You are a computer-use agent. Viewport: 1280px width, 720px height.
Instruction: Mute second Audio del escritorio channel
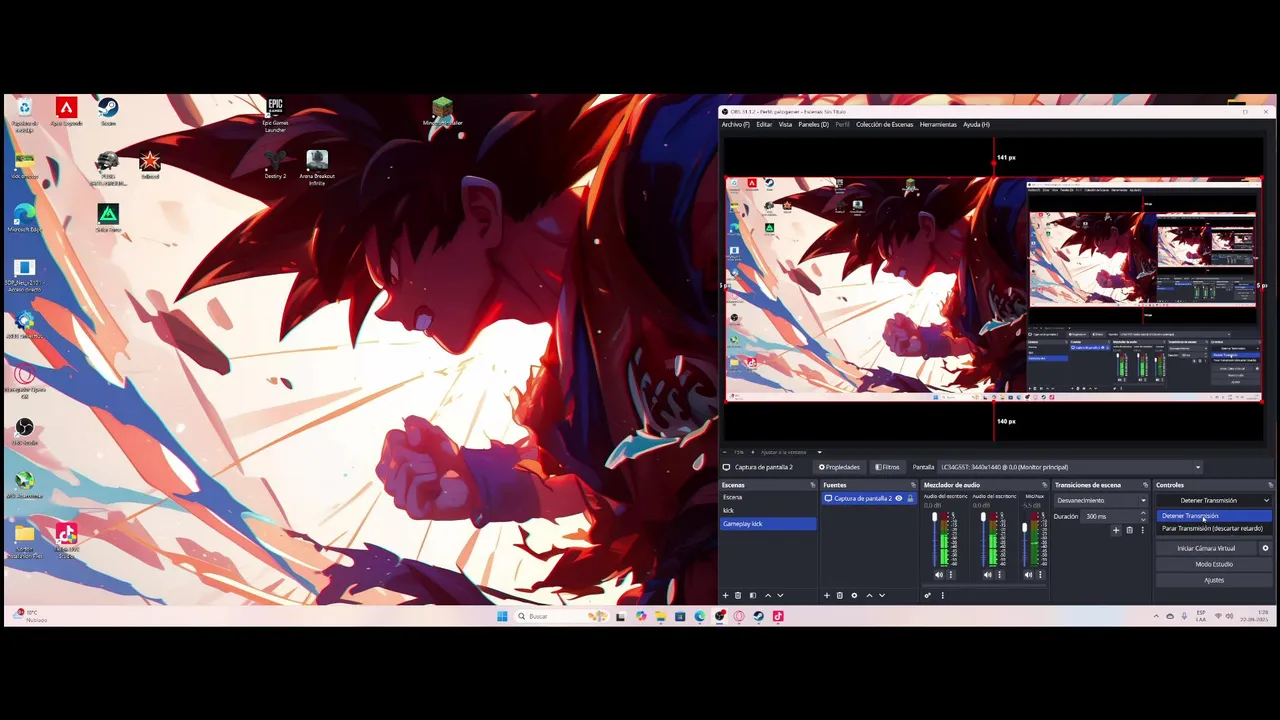[x=988, y=575]
